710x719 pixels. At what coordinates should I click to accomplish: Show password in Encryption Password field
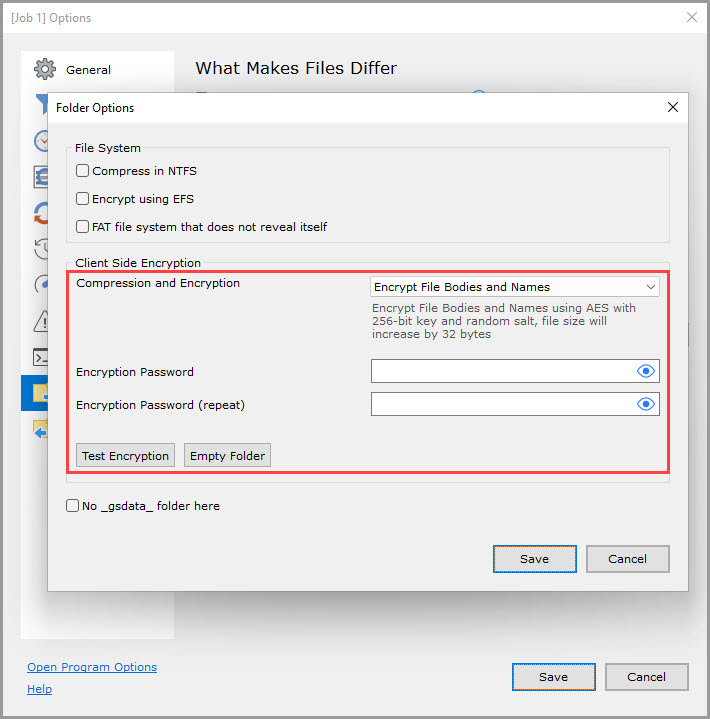pyautogui.click(x=646, y=371)
